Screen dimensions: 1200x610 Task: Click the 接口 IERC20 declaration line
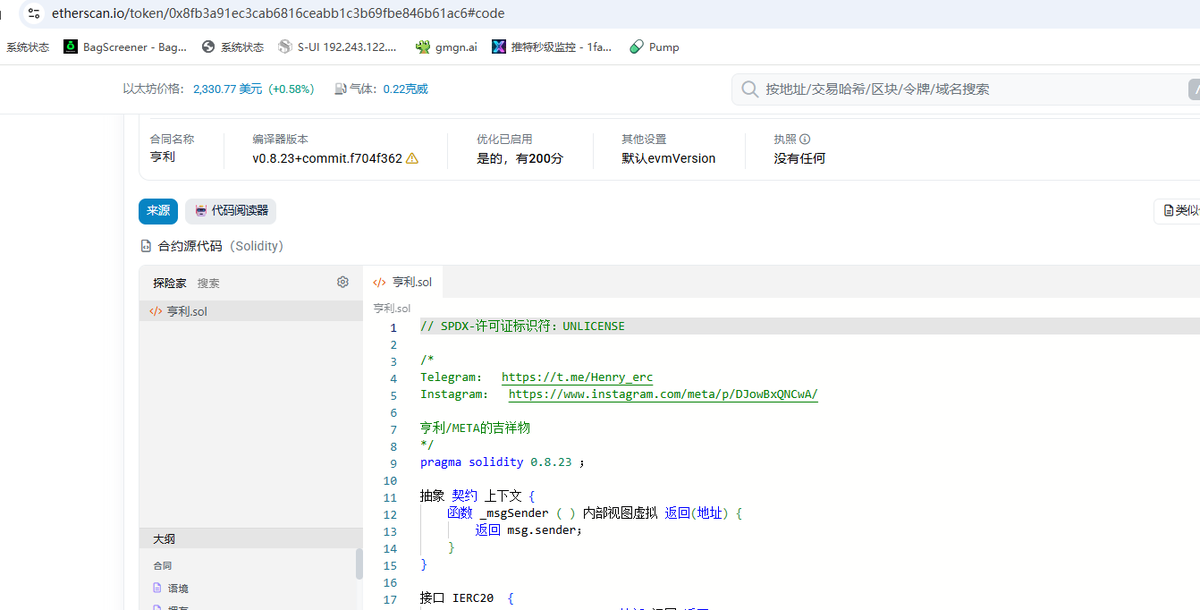tap(466, 598)
